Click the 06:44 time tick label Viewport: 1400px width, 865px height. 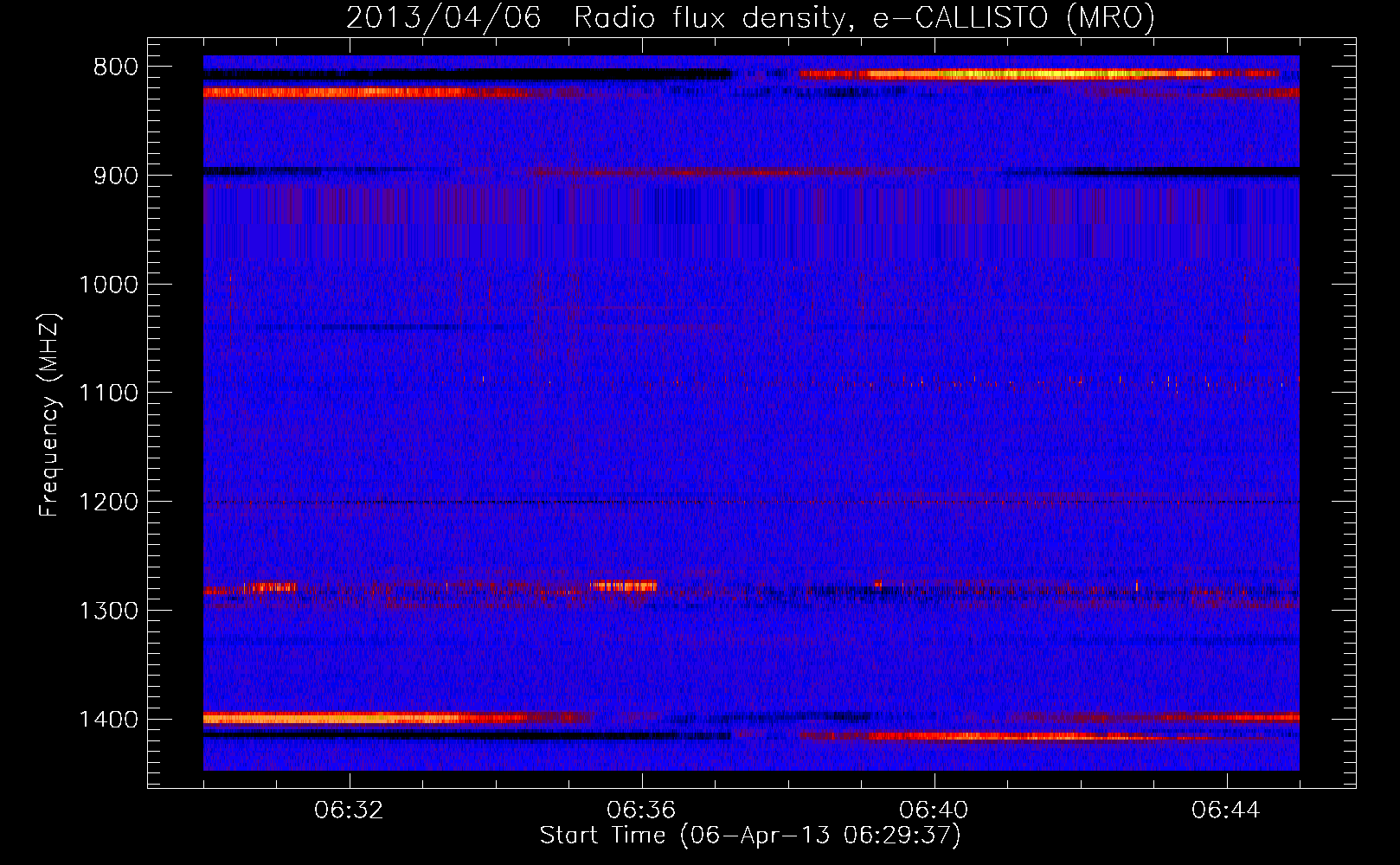pos(1226,811)
